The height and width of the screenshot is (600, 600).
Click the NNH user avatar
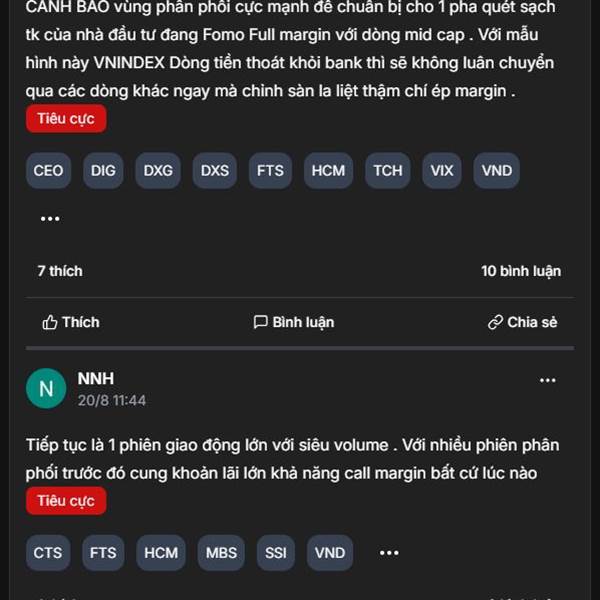click(x=46, y=388)
